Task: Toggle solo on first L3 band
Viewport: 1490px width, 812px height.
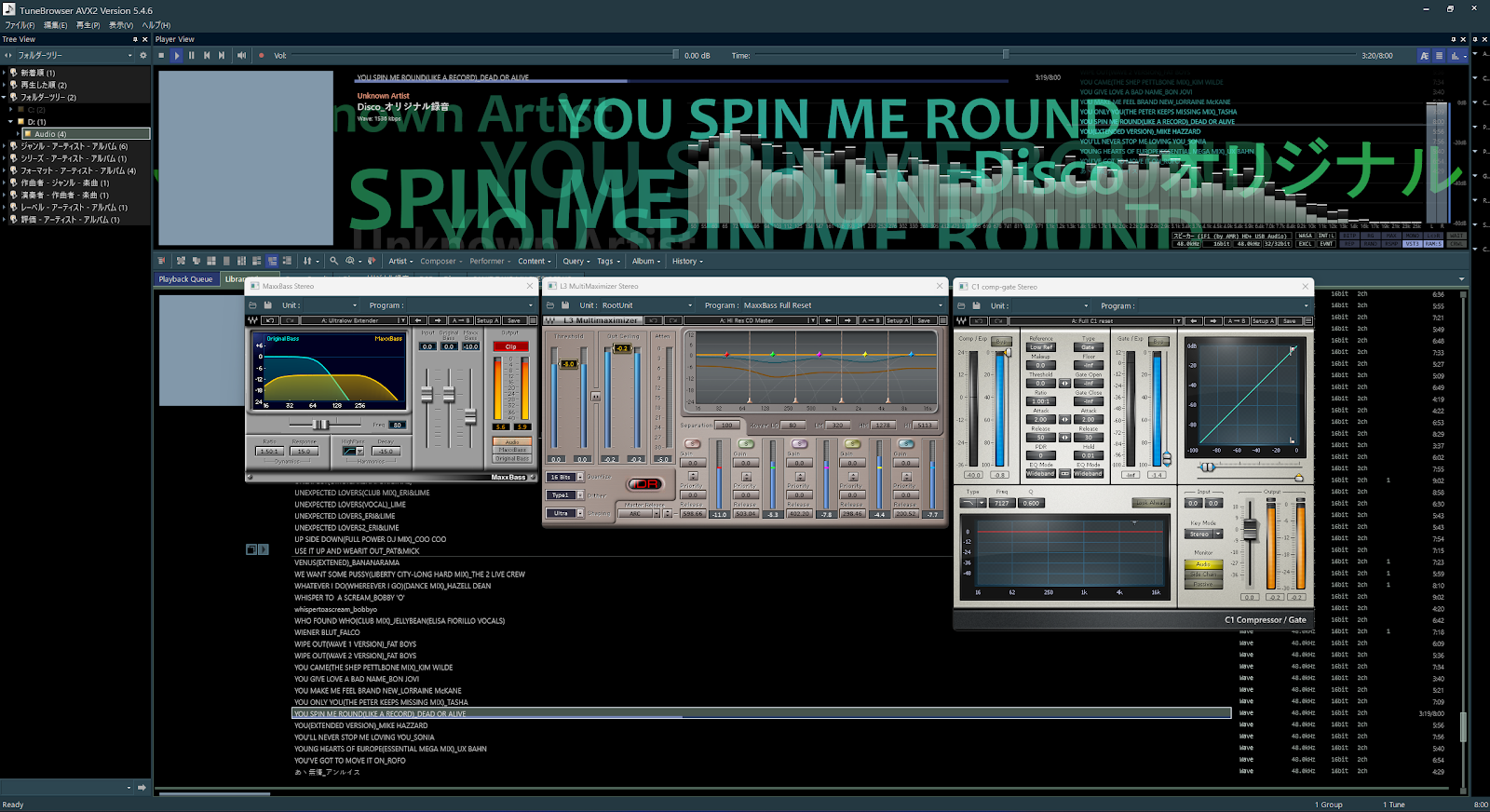Action: [692, 444]
